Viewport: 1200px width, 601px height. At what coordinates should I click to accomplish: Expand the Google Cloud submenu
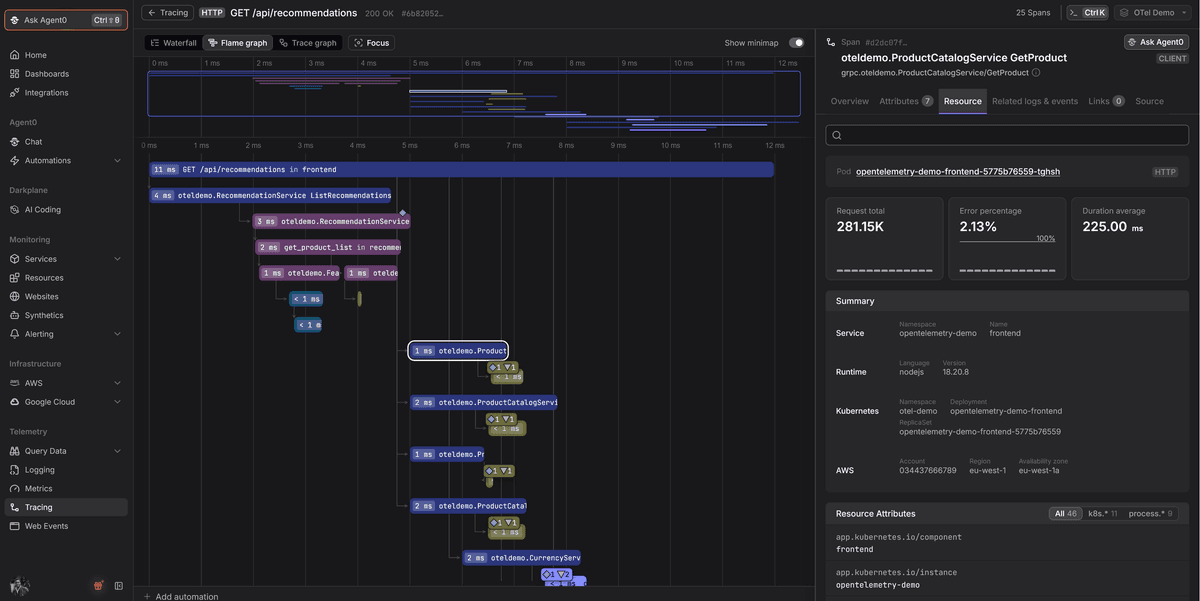pyautogui.click(x=117, y=402)
